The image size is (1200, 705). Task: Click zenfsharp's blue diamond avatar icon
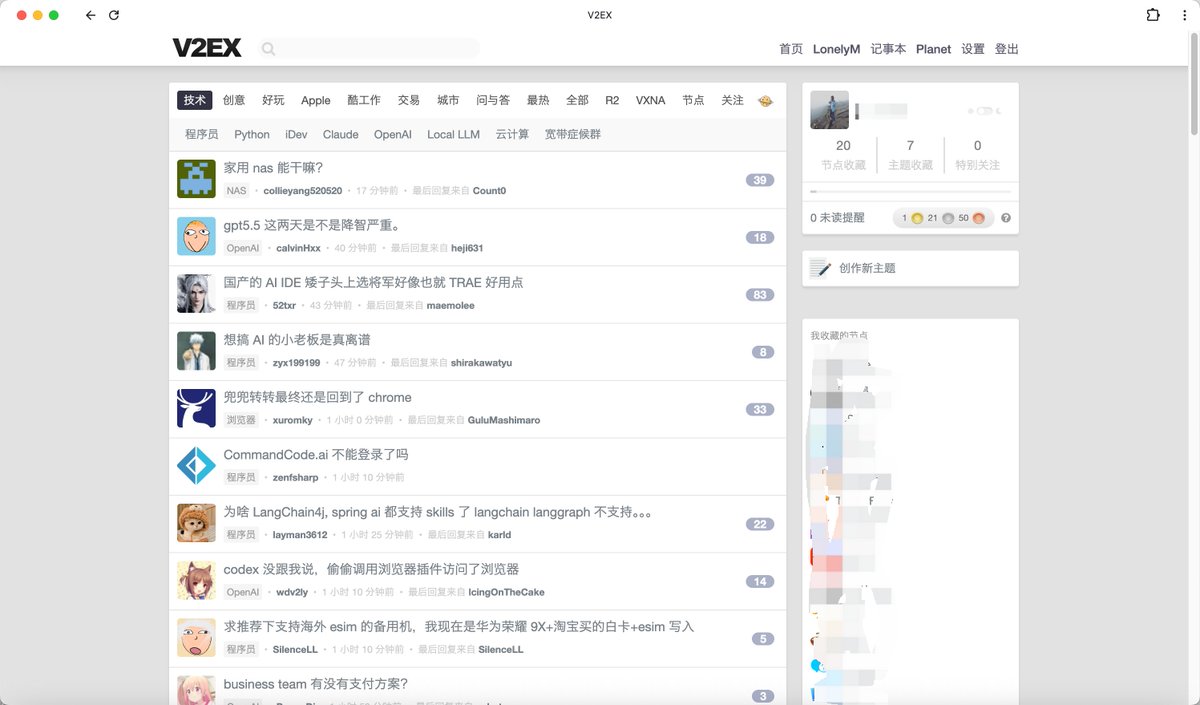point(196,465)
